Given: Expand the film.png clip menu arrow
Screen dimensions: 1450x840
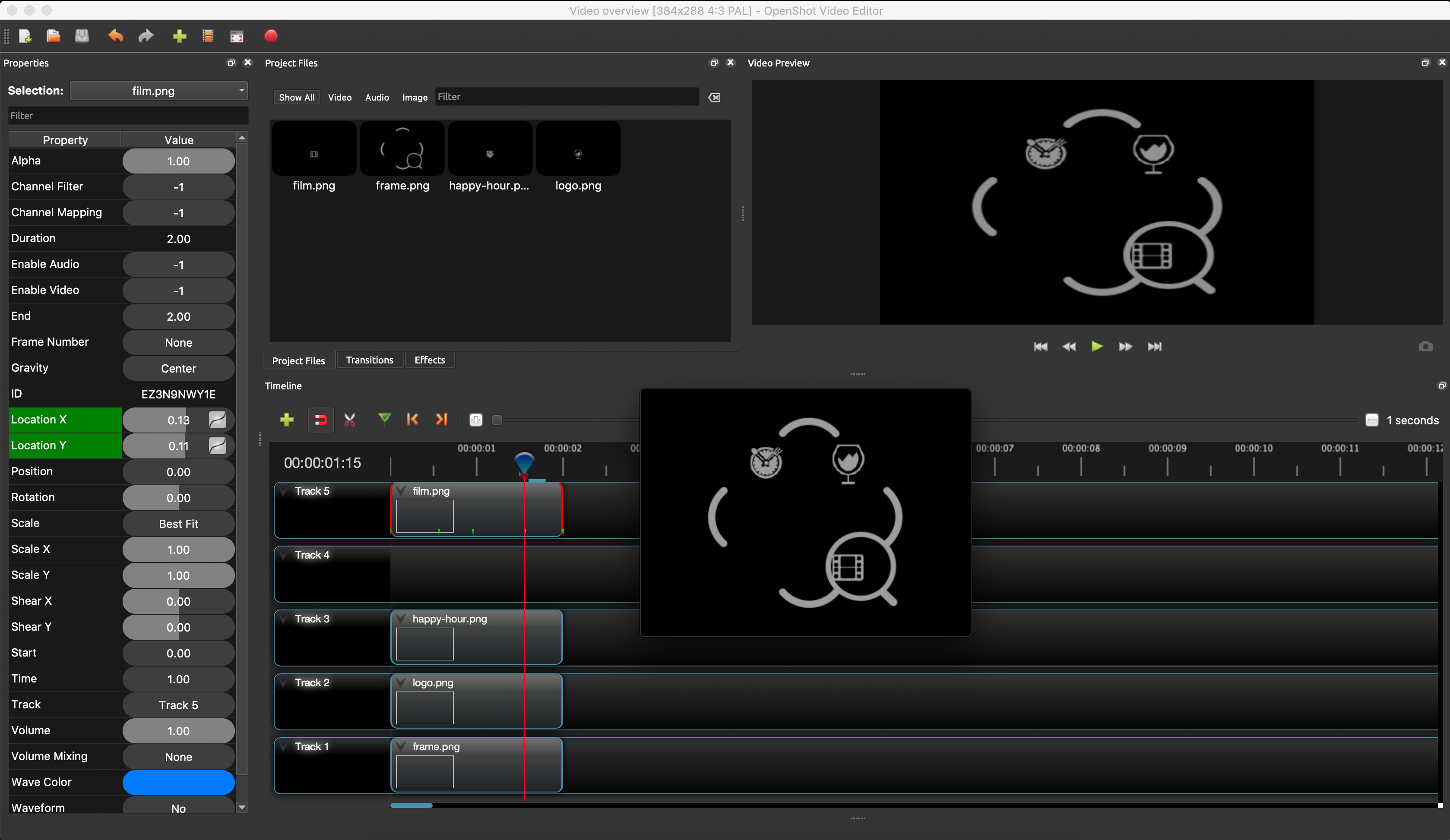Looking at the screenshot, I should (x=402, y=491).
